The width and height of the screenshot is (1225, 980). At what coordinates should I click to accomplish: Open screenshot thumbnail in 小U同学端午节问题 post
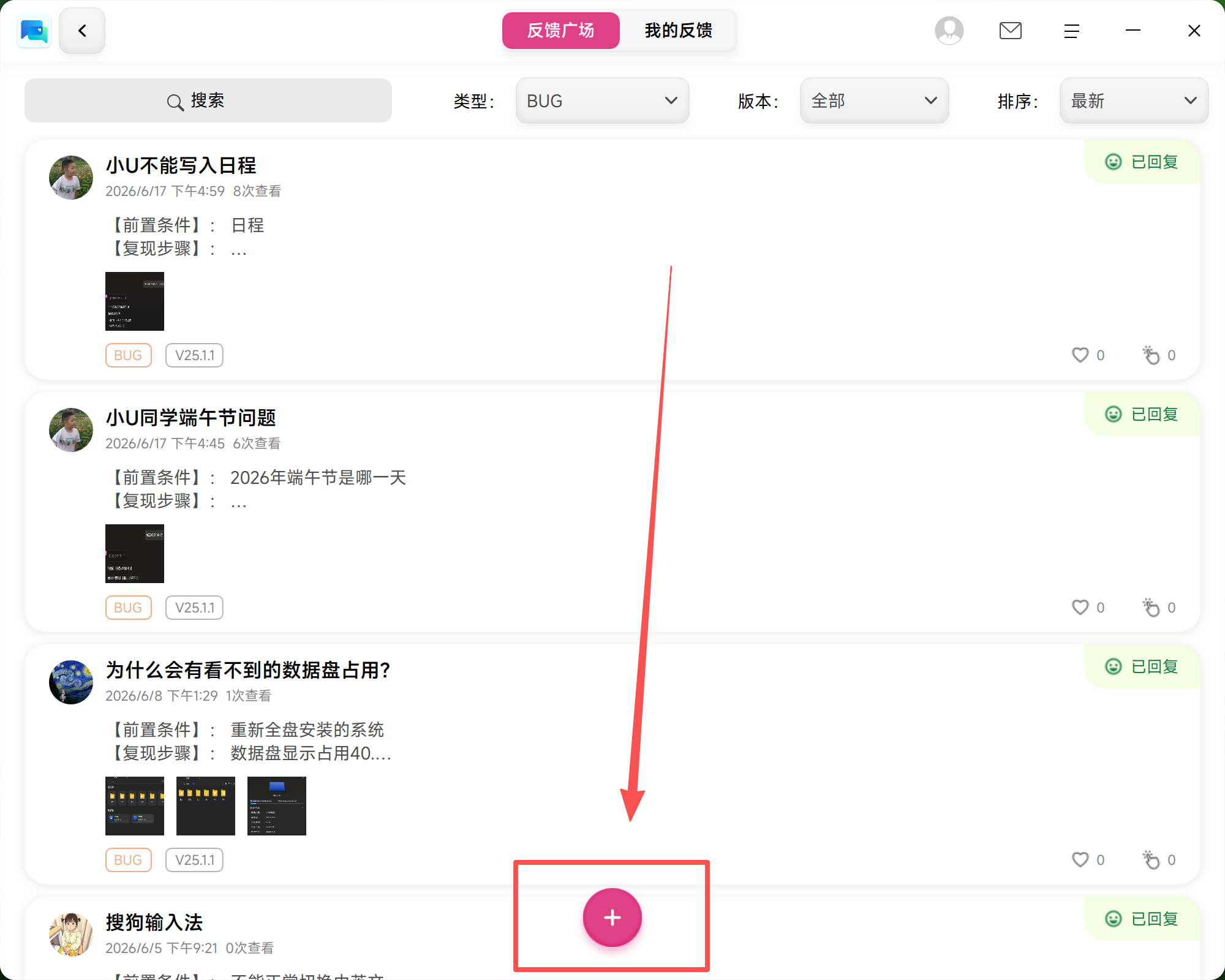[134, 553]
